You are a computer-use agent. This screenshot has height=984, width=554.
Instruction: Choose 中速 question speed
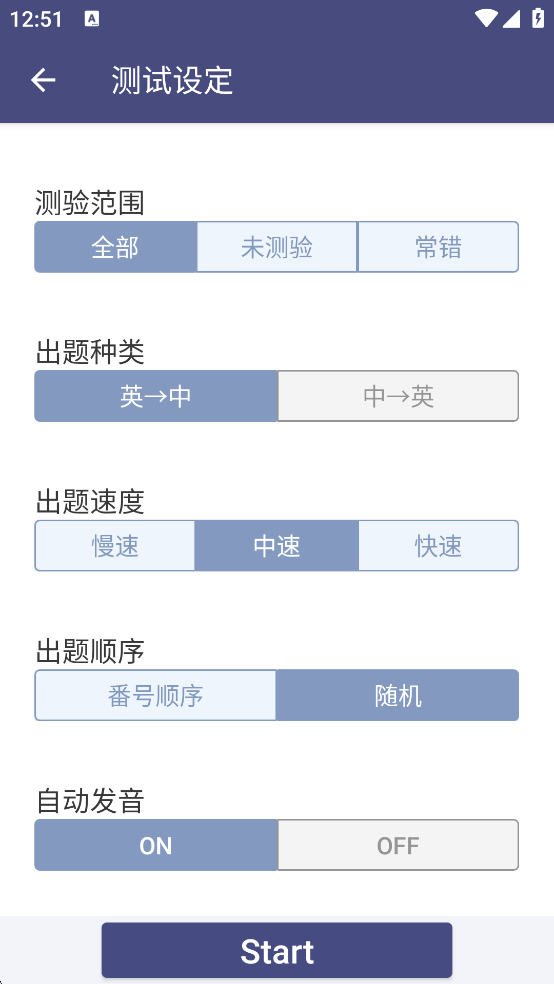(x=277, y=545)
